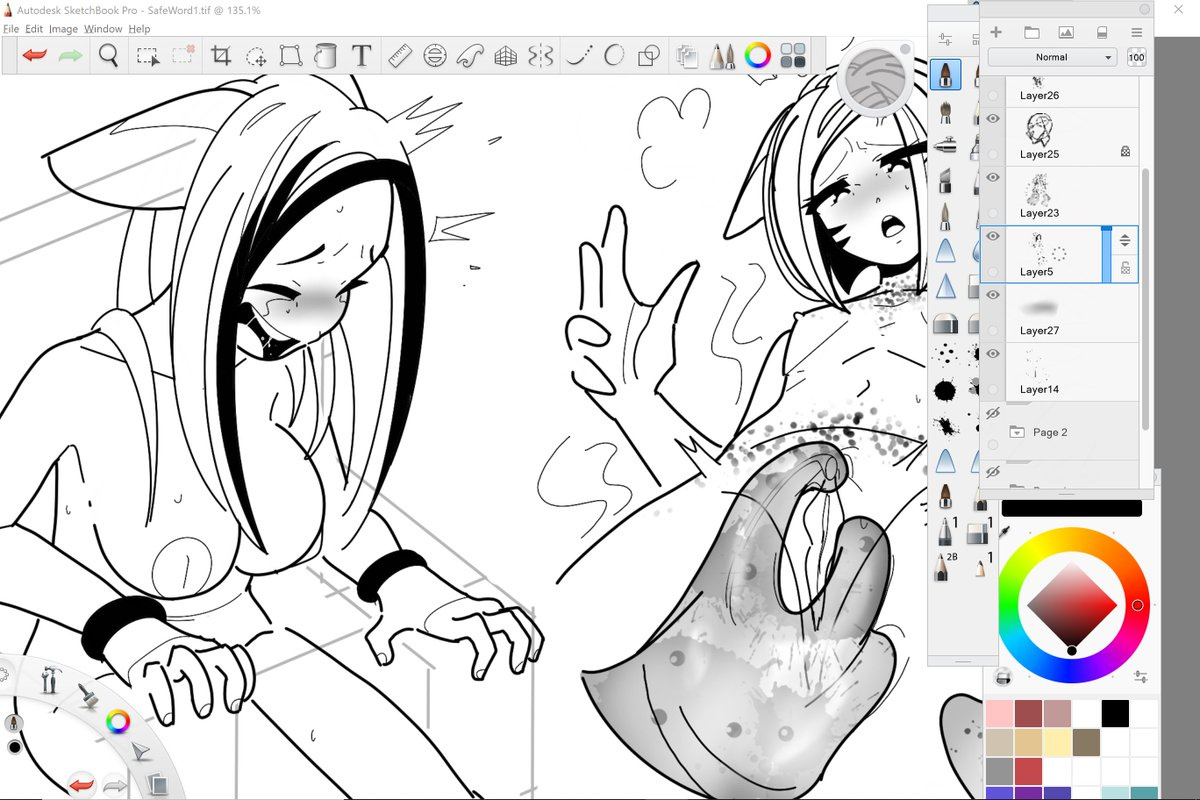Image resolution: width=1200 pixels, height=800 pixels.
Task: Select the Zoom magnifier tool
Action: pyautogui.click(x=109, y=56)
